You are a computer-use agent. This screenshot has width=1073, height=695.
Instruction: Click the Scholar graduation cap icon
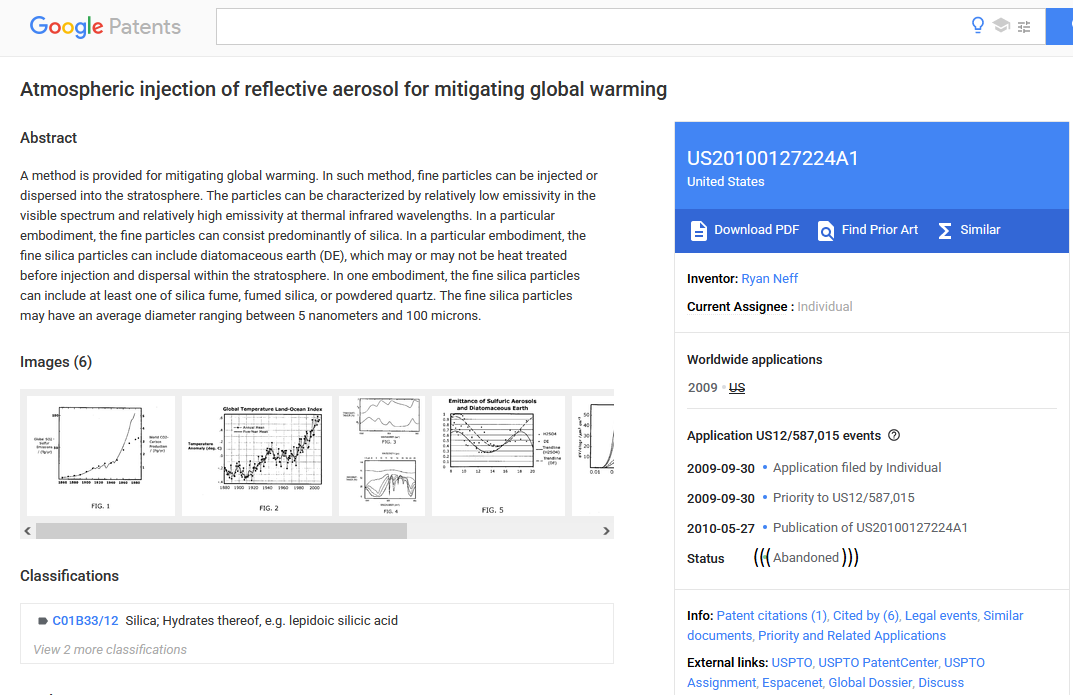click(x=1001, y=26)
